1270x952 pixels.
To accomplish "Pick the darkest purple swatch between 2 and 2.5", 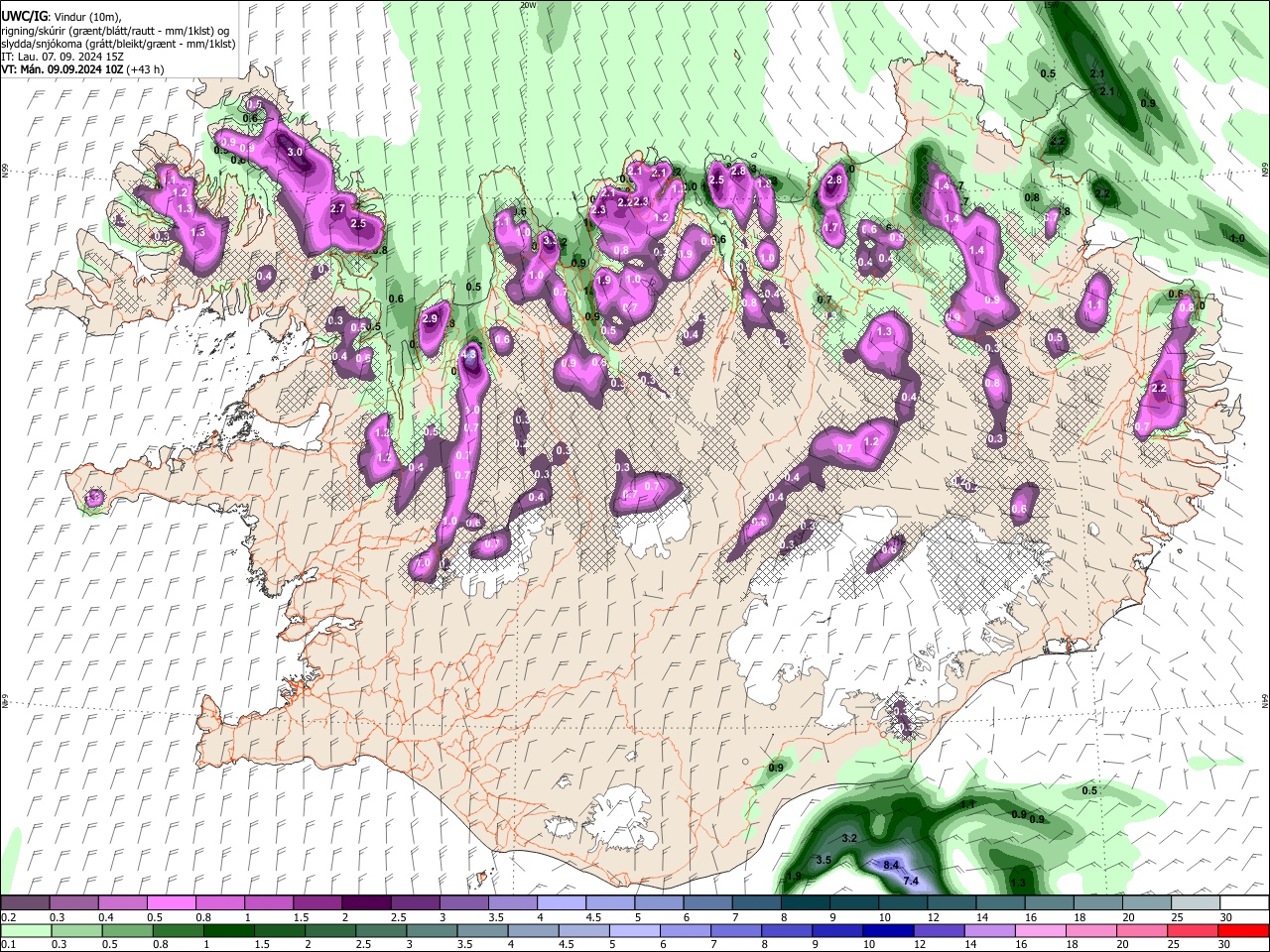I will pyautogui.click(x=365, y=902).
